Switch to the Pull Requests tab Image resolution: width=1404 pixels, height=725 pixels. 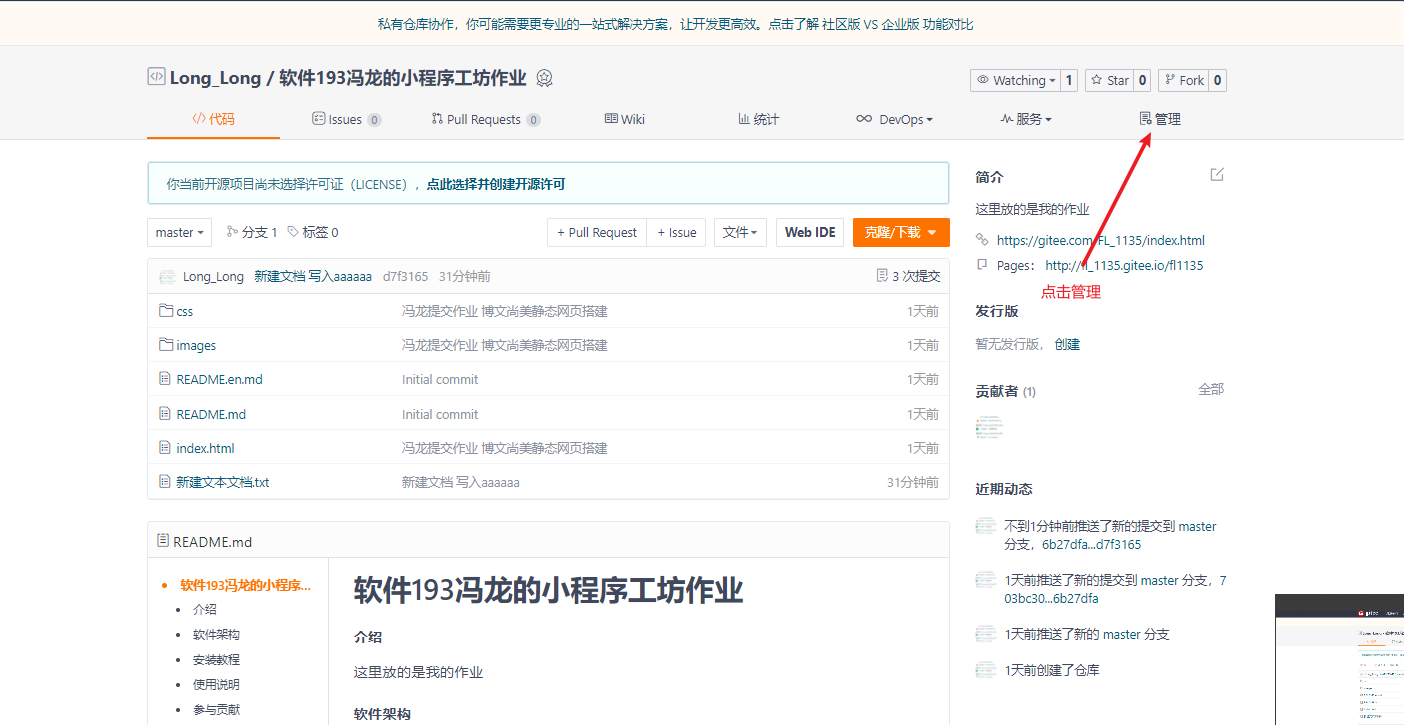485,119
